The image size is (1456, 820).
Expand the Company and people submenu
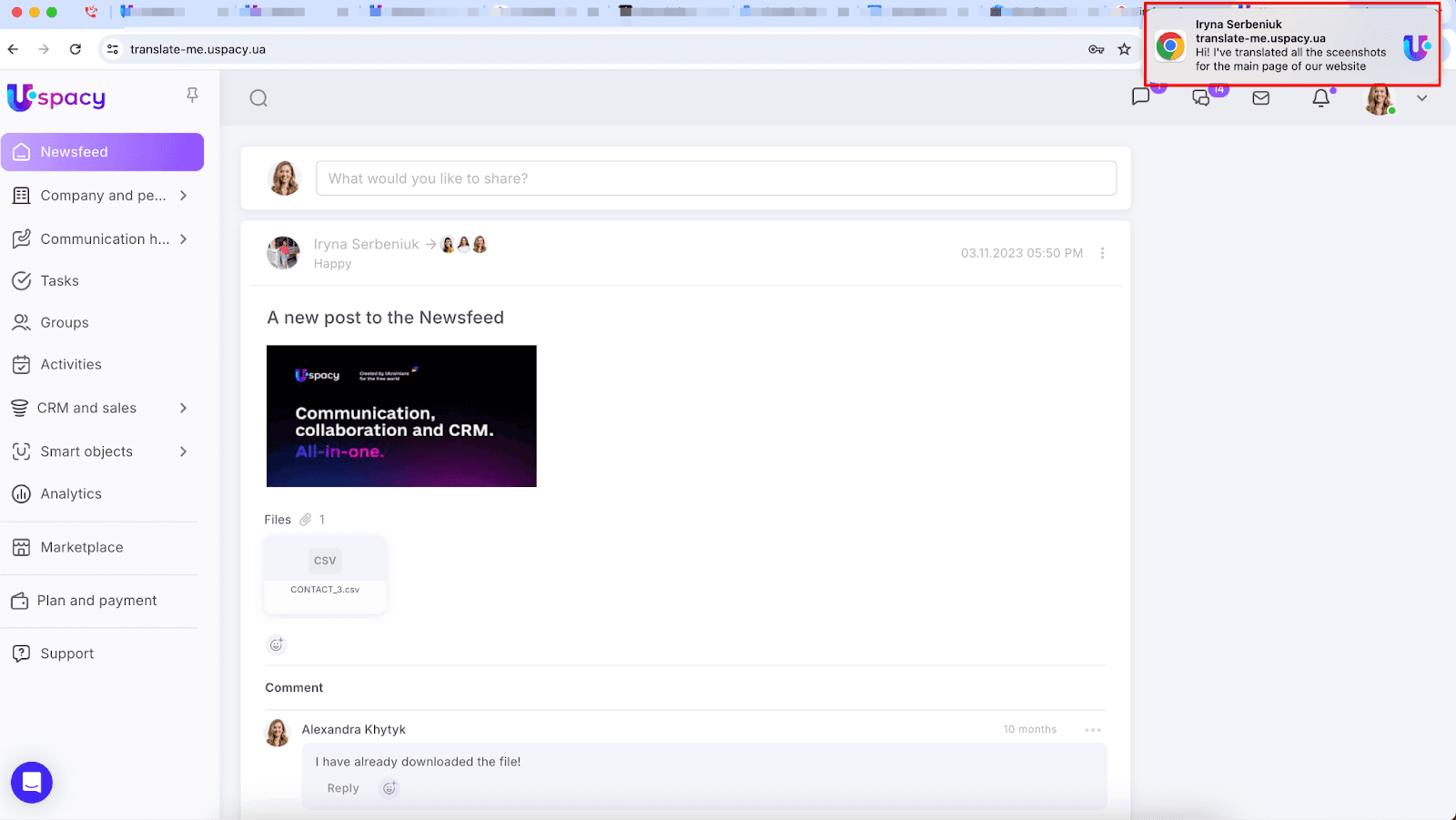(183, 196)
